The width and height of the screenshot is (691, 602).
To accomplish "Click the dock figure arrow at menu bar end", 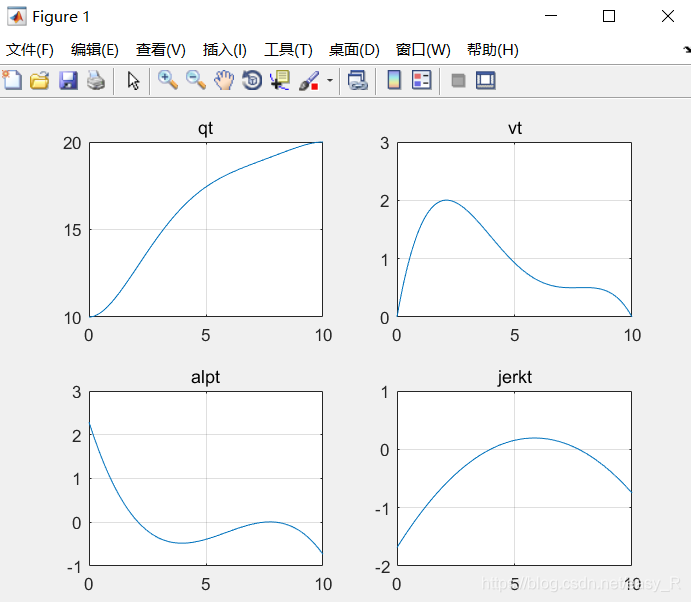I will (687, 50).
